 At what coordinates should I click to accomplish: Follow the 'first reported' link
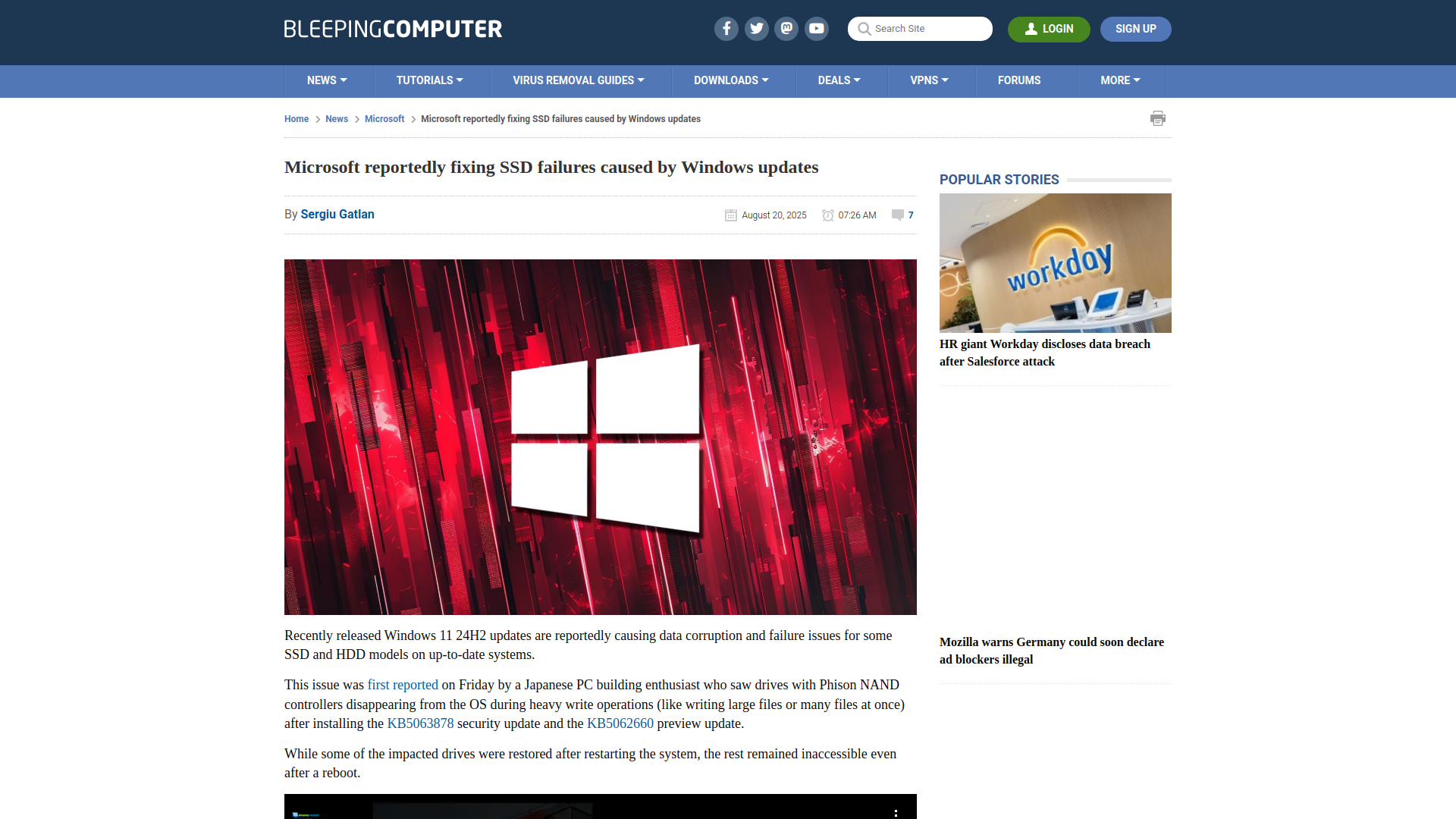[x=403, y=685]
